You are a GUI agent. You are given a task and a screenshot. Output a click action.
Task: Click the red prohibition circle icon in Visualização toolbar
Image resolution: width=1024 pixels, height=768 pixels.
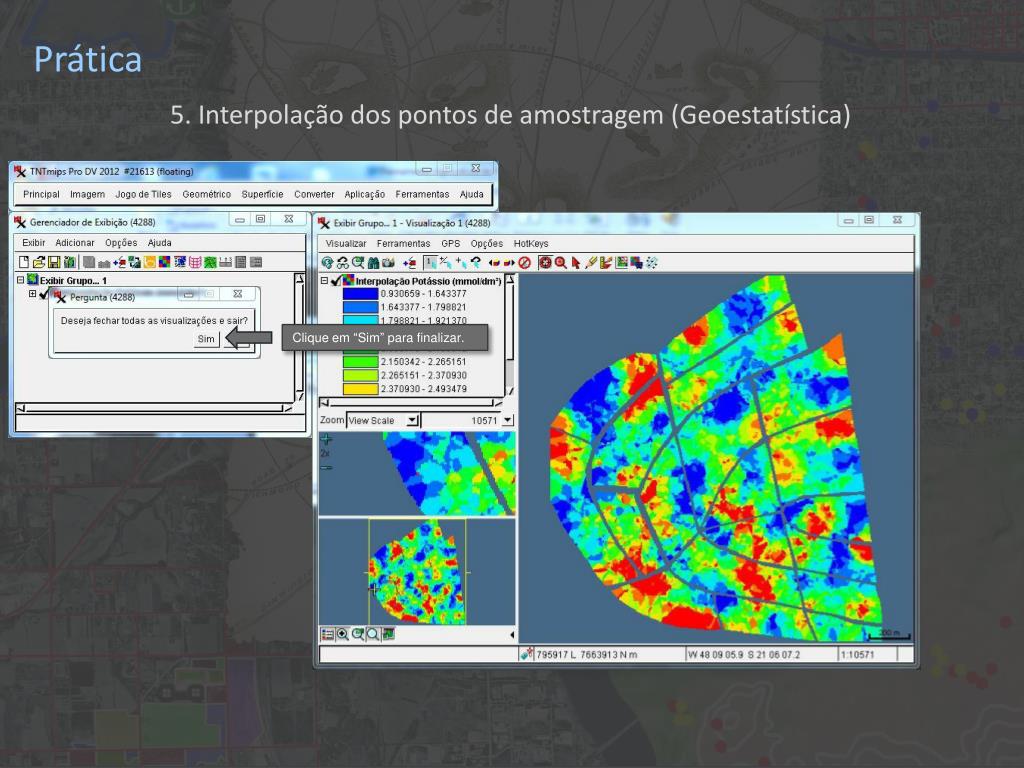tap(524, 263)
